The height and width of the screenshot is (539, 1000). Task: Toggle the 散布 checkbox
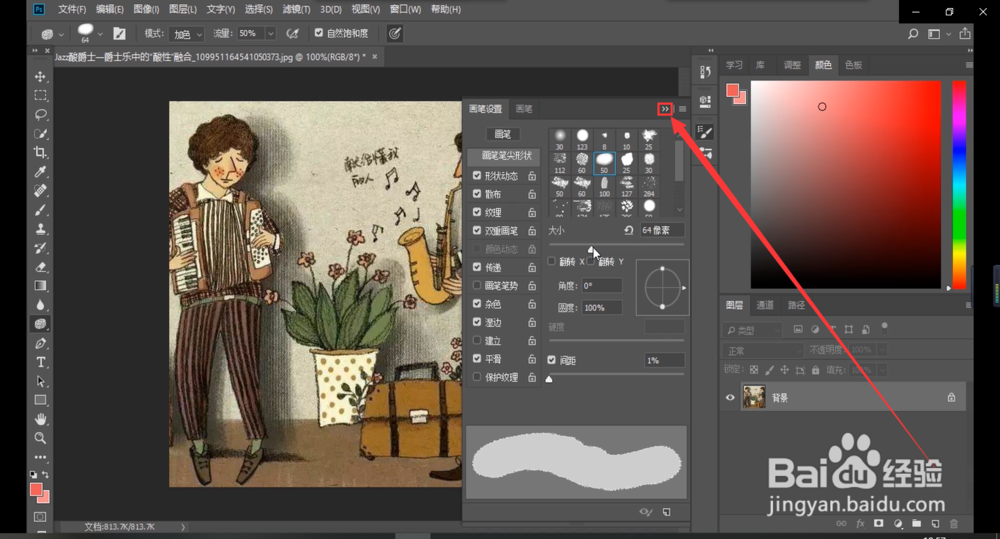[x=476, y=193]
